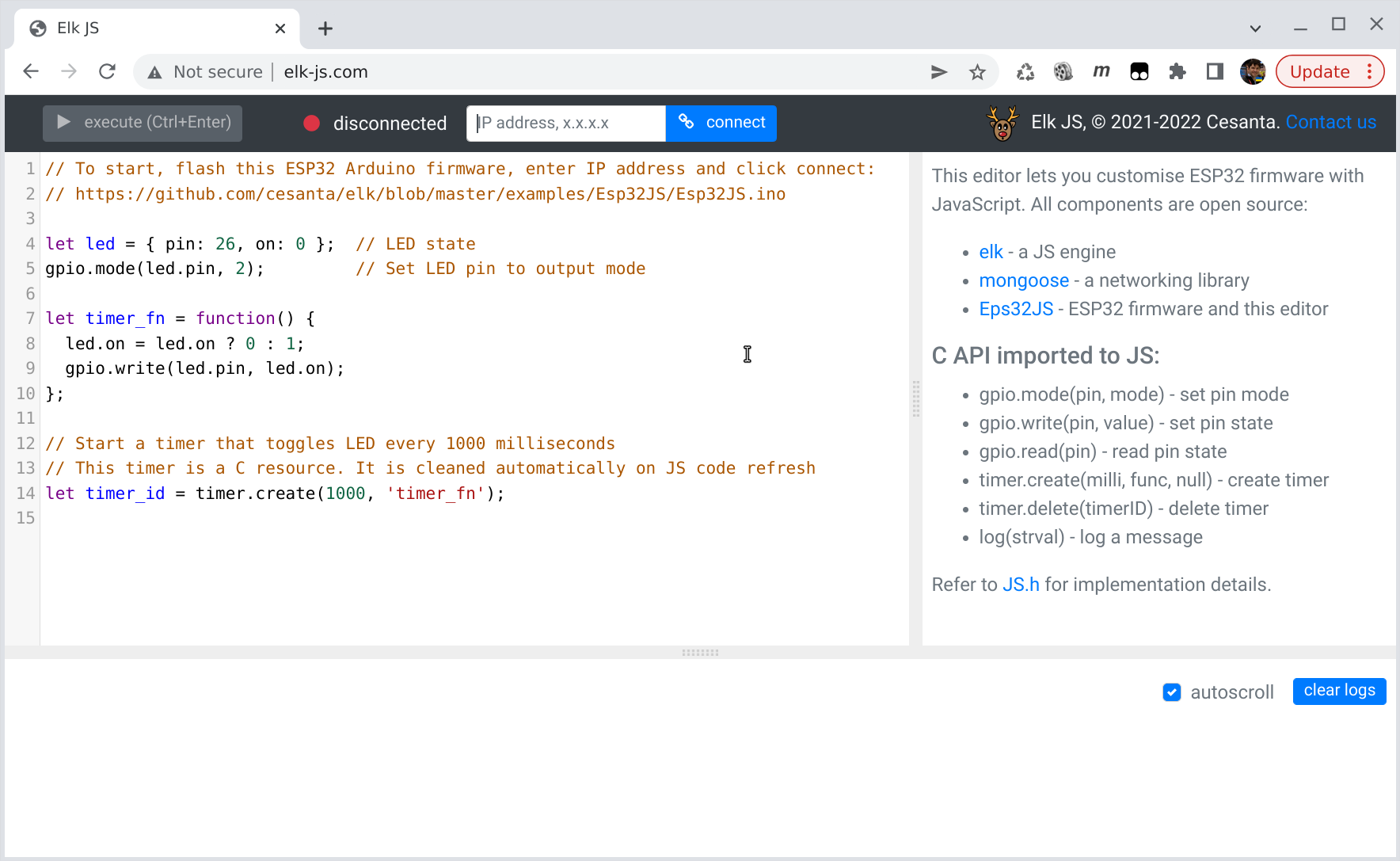Viewport: 1400px width, 861px height.
Task: Open a new tab with plus button
Action: 325,29
